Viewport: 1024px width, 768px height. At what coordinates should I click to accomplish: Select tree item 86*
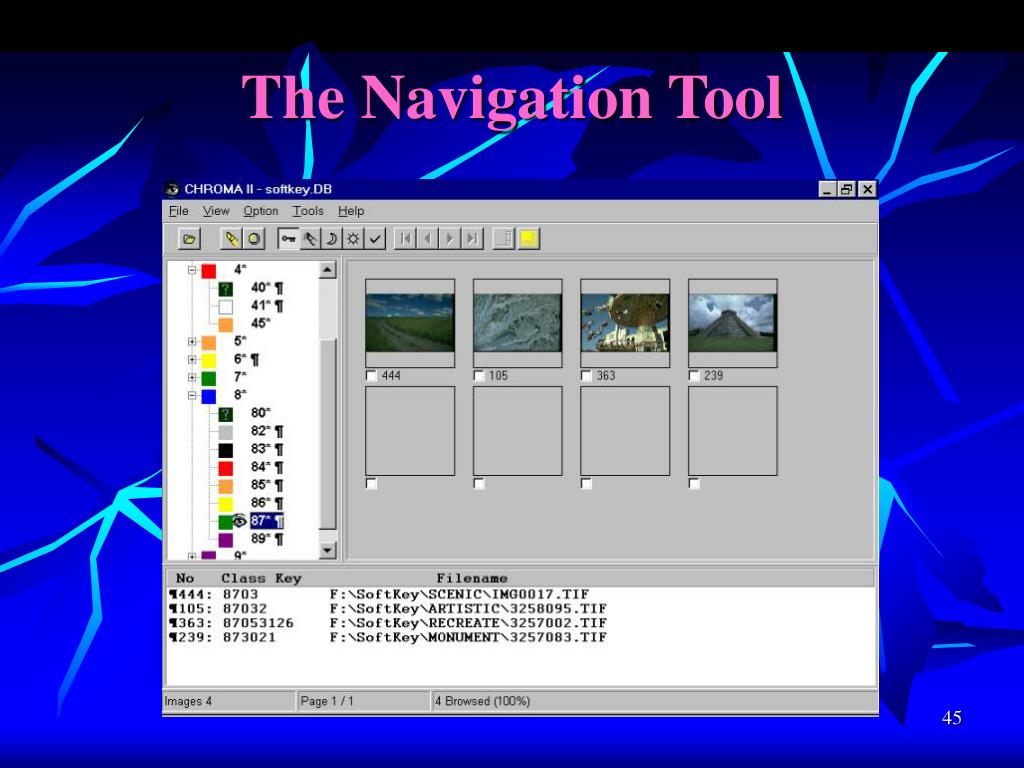tap(267, 503)
